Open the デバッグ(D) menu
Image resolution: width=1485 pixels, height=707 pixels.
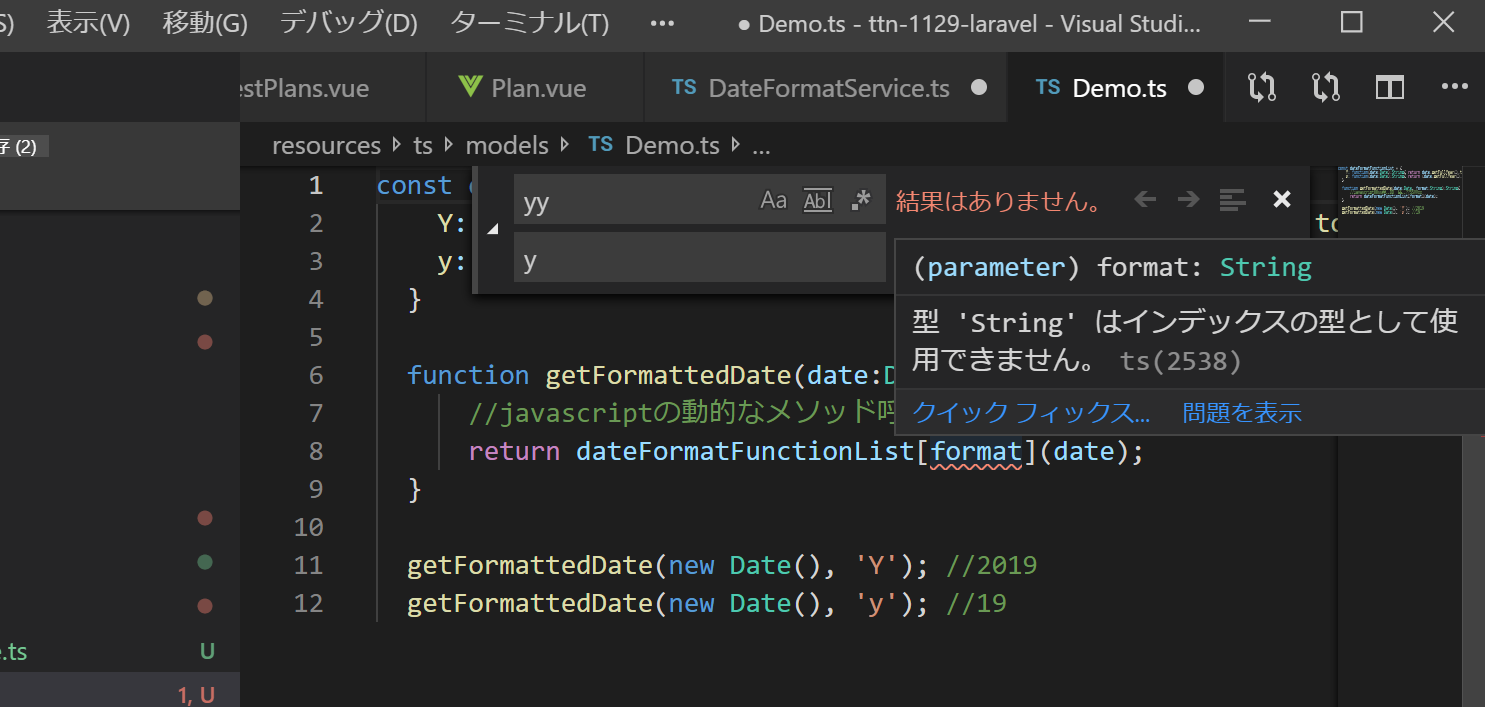pyautogui.click(x=348, y=24)
